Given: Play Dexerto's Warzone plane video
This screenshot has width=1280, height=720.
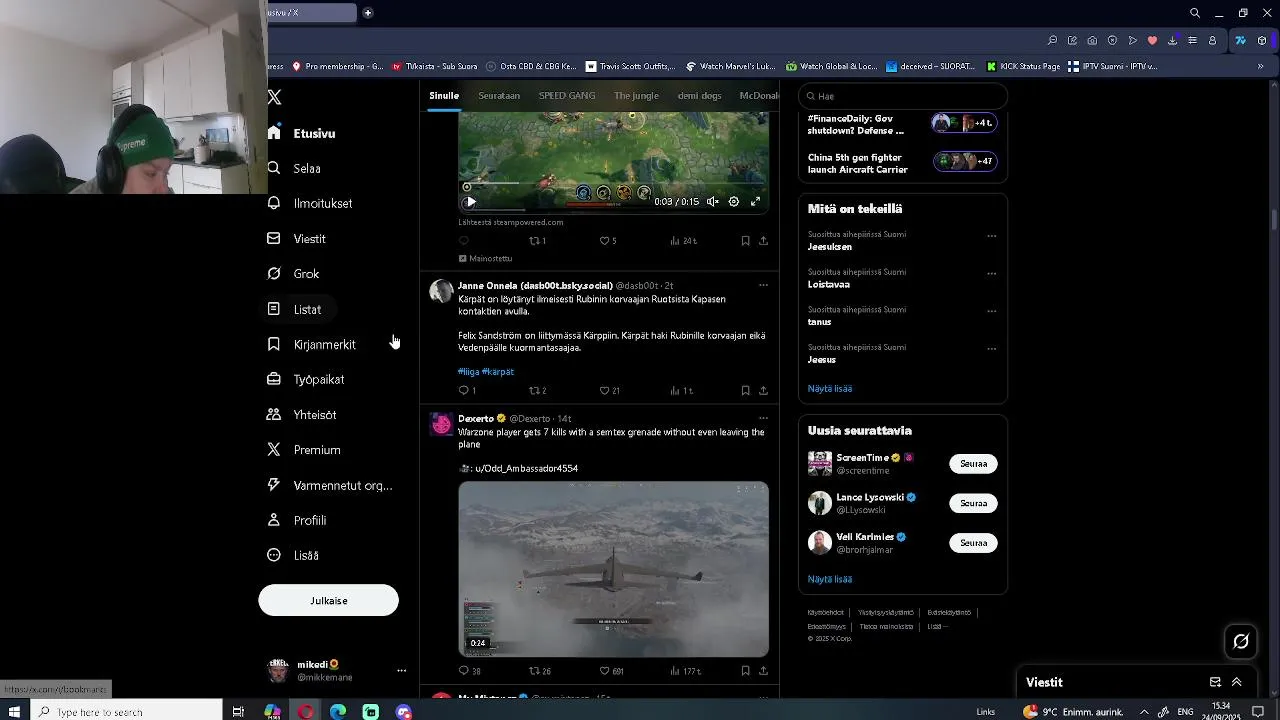Looking at the screenshot, I should point(613,569).
